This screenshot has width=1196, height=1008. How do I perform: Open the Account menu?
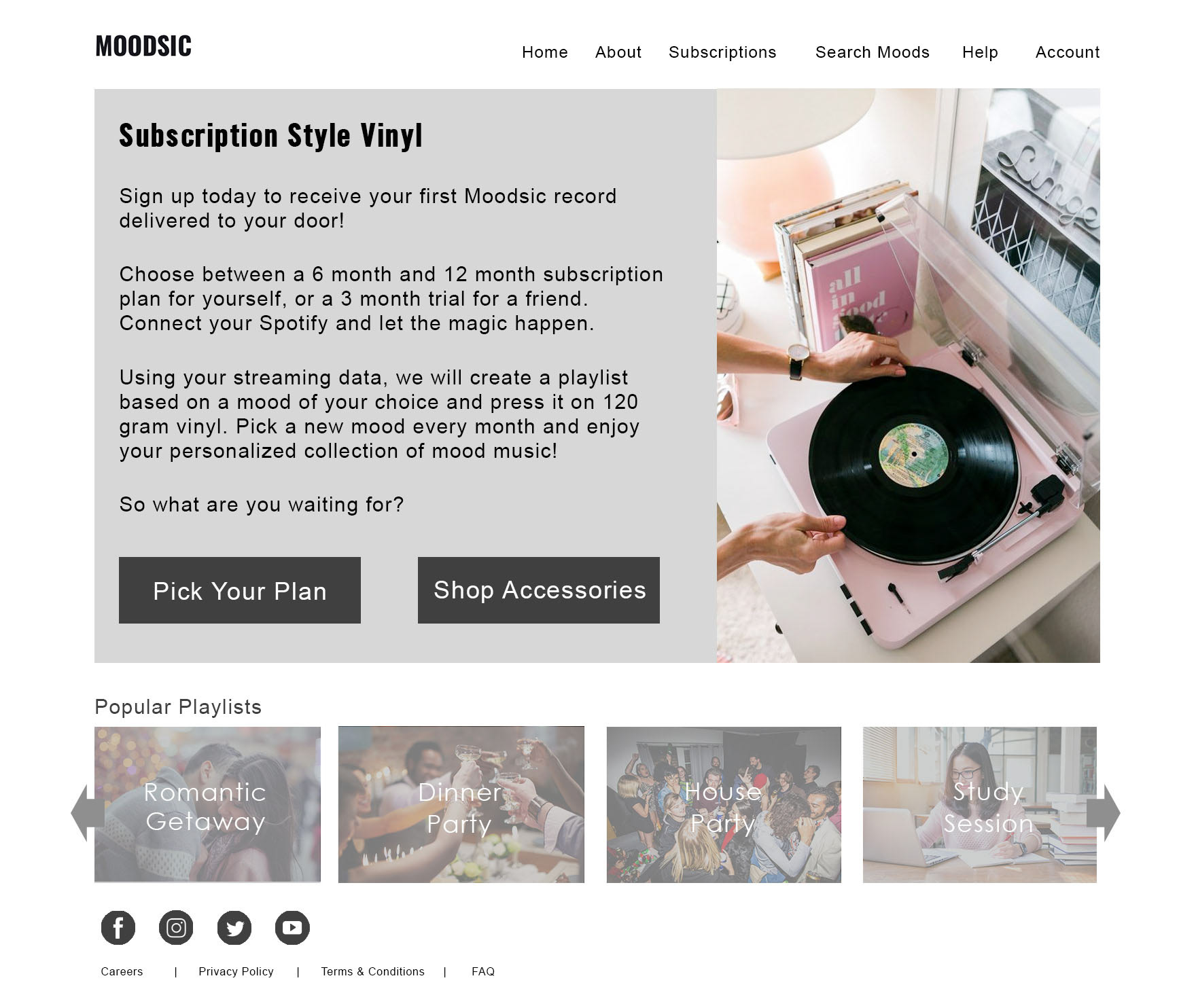pos(1068,52)
